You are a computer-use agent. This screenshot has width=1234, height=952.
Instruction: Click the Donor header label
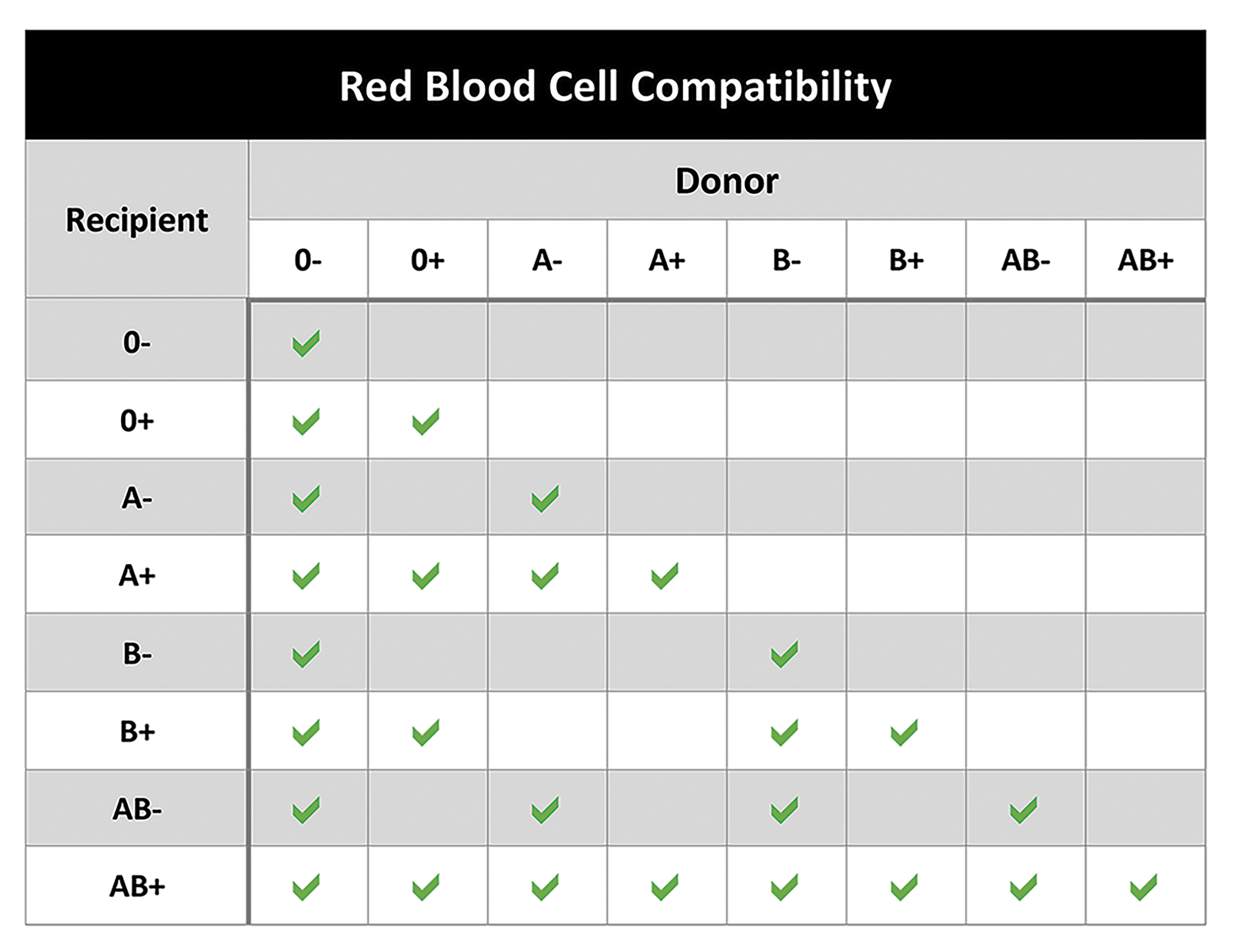[x=727, y=181]
